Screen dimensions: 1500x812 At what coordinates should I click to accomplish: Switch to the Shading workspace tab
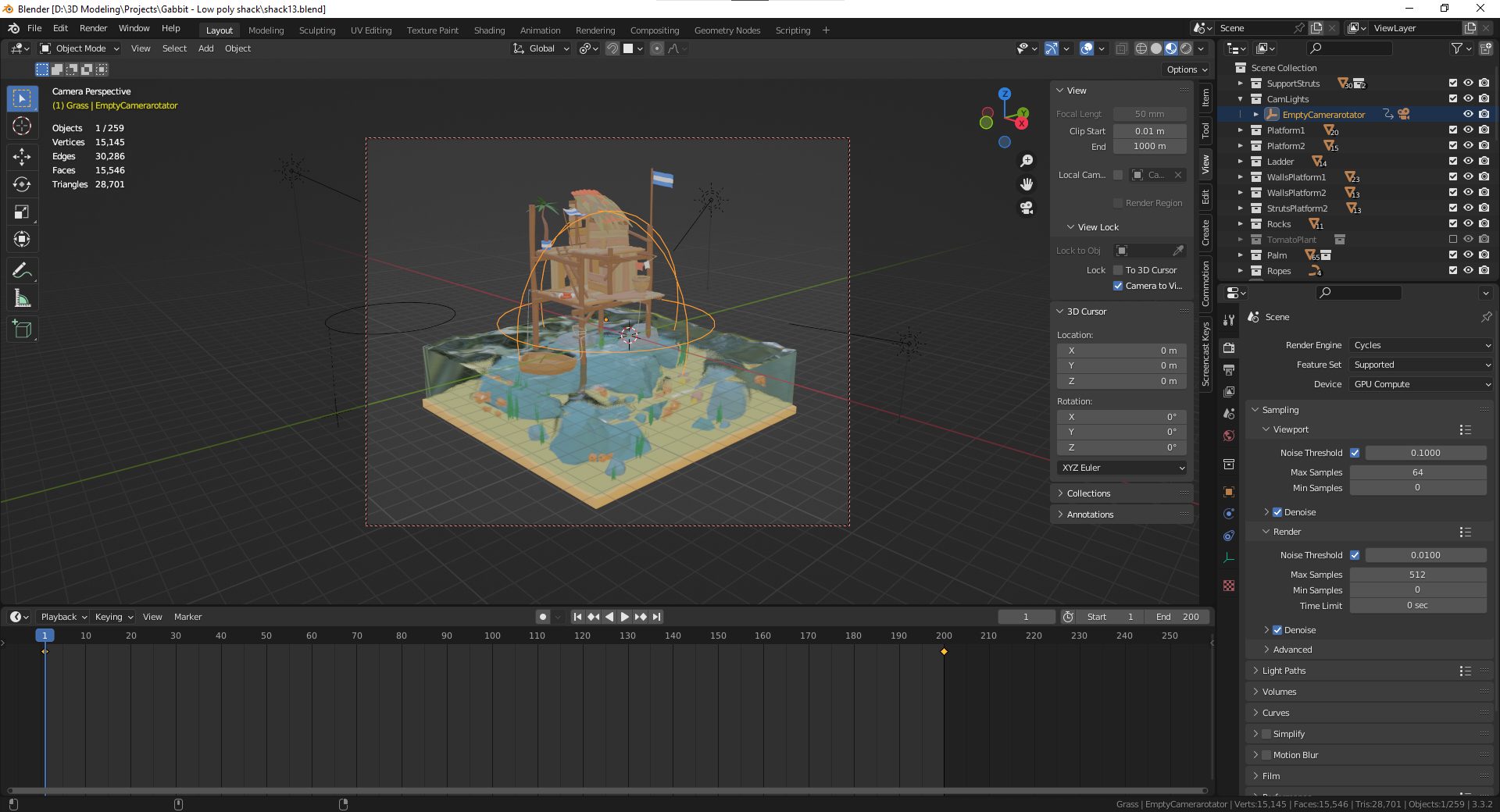[x=489, y=30]
